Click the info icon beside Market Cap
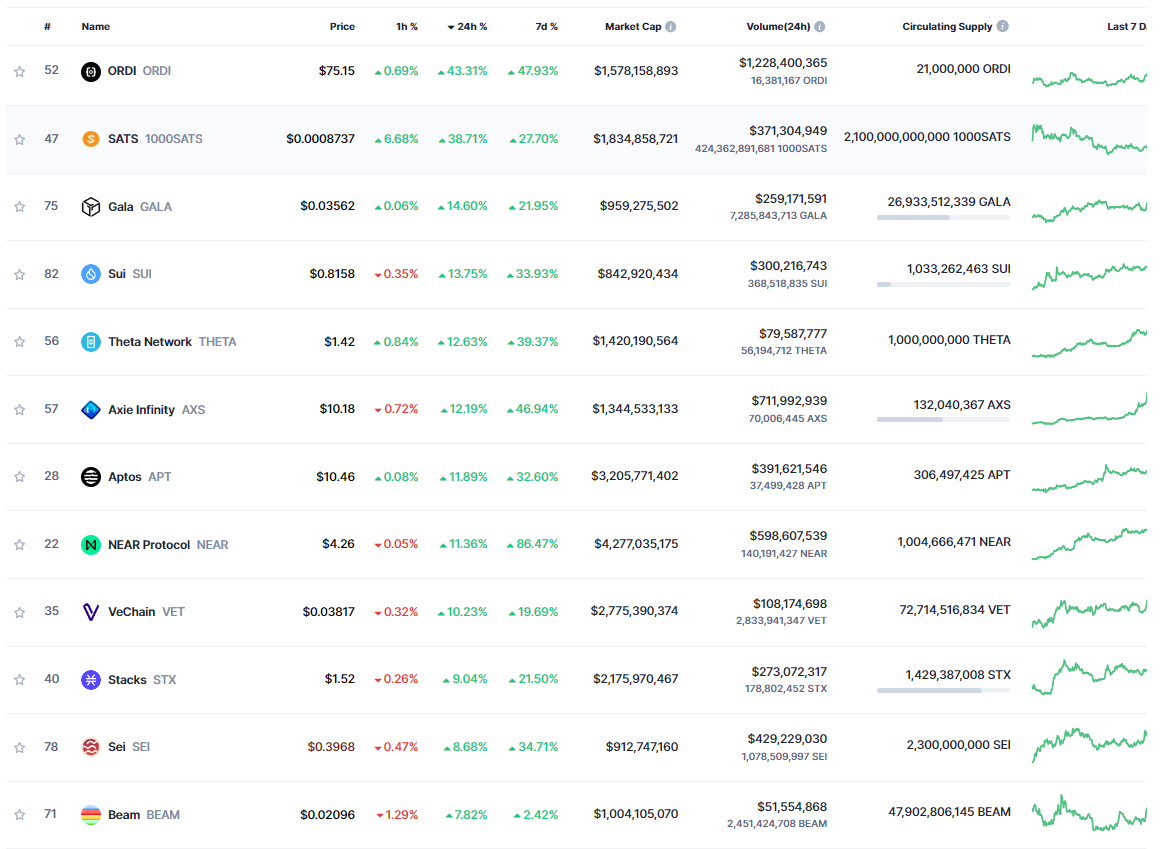The width and height of the screenshot is (1167, 849). tap(671, 27)
